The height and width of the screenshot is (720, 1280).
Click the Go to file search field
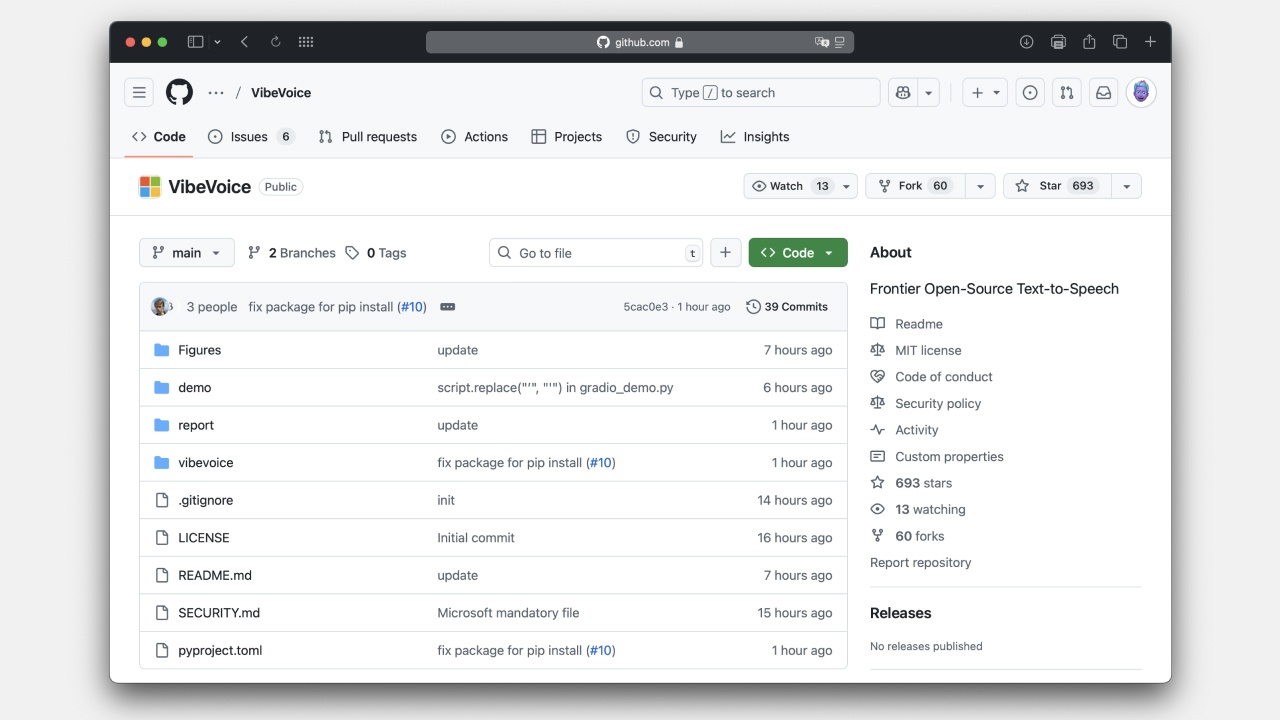pos(596,253)
